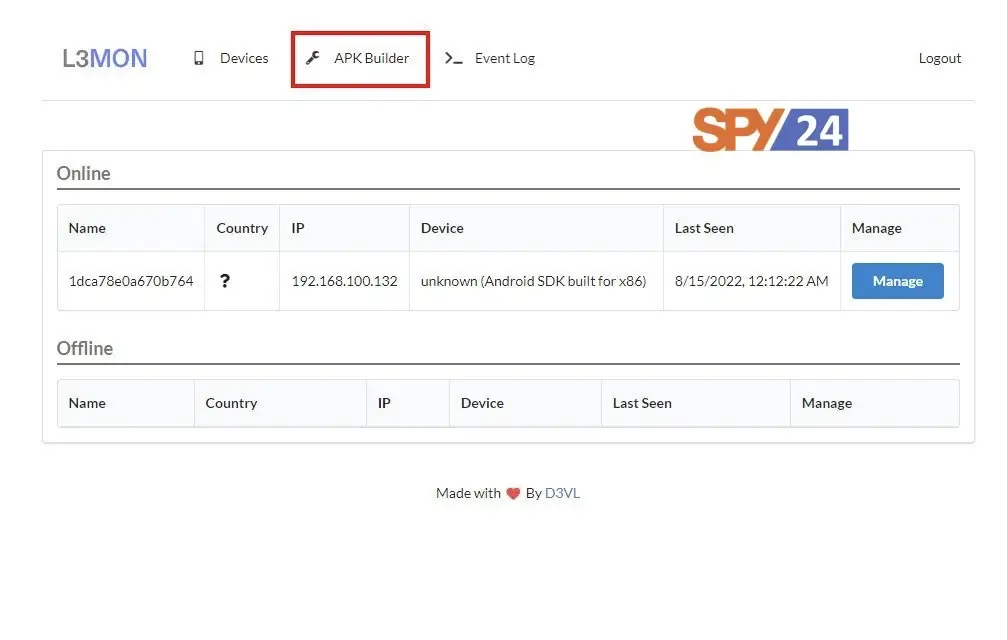Screen dimensions: 1007x640
Task: Click the blue Manage button for device 1dca78e0a670b764
Action: (898, 281)
